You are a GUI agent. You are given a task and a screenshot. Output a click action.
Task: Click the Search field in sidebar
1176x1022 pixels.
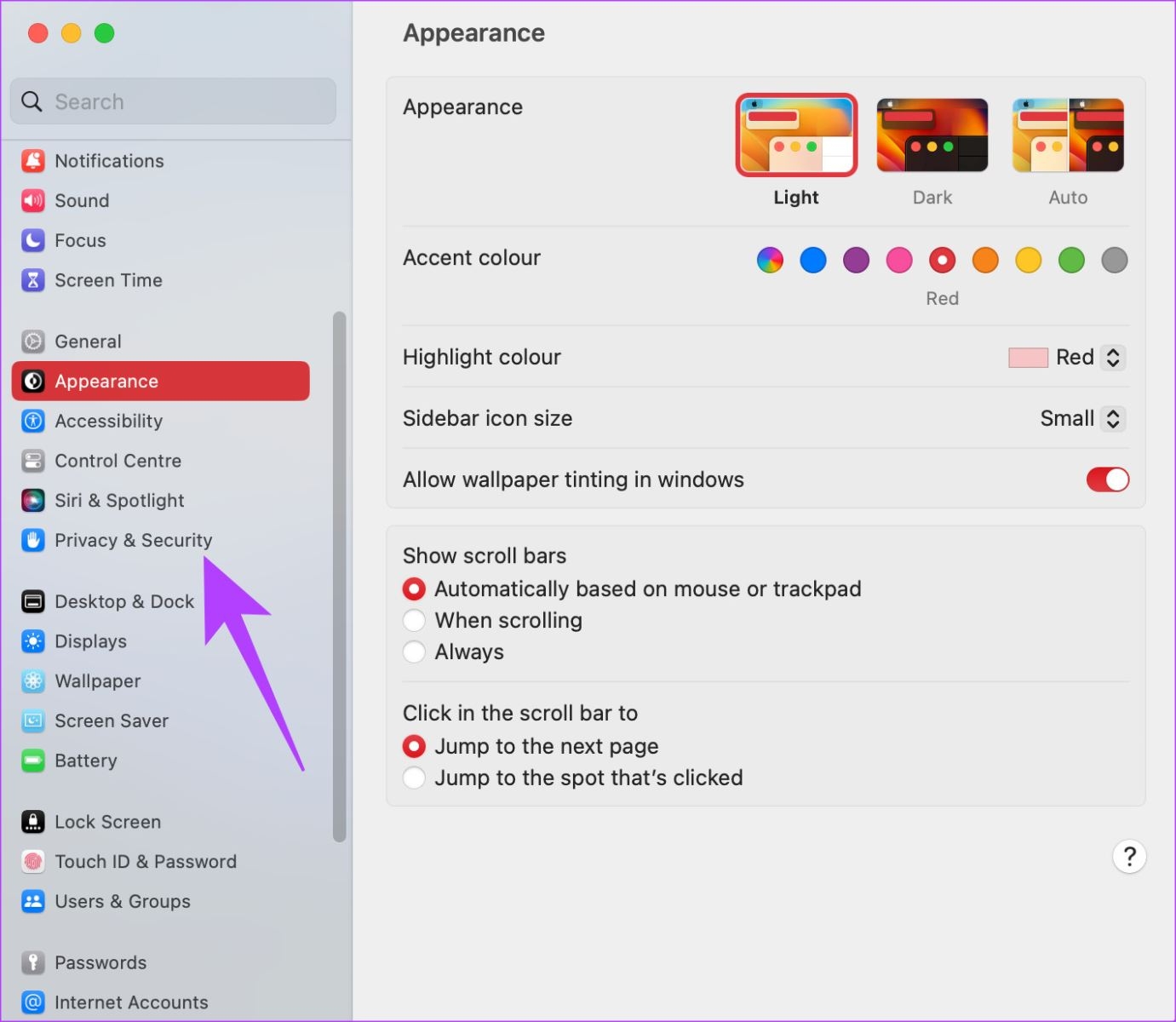click(173, 101)
